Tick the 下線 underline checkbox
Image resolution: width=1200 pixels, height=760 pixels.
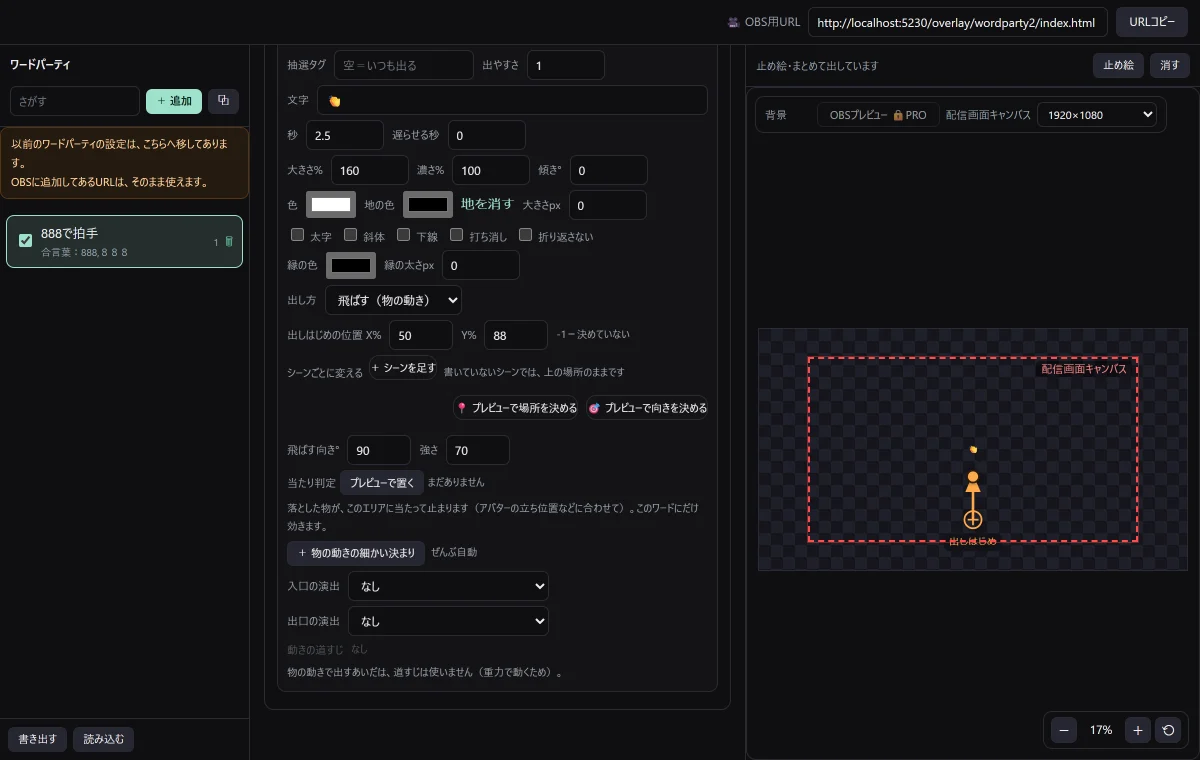(403, 236)
